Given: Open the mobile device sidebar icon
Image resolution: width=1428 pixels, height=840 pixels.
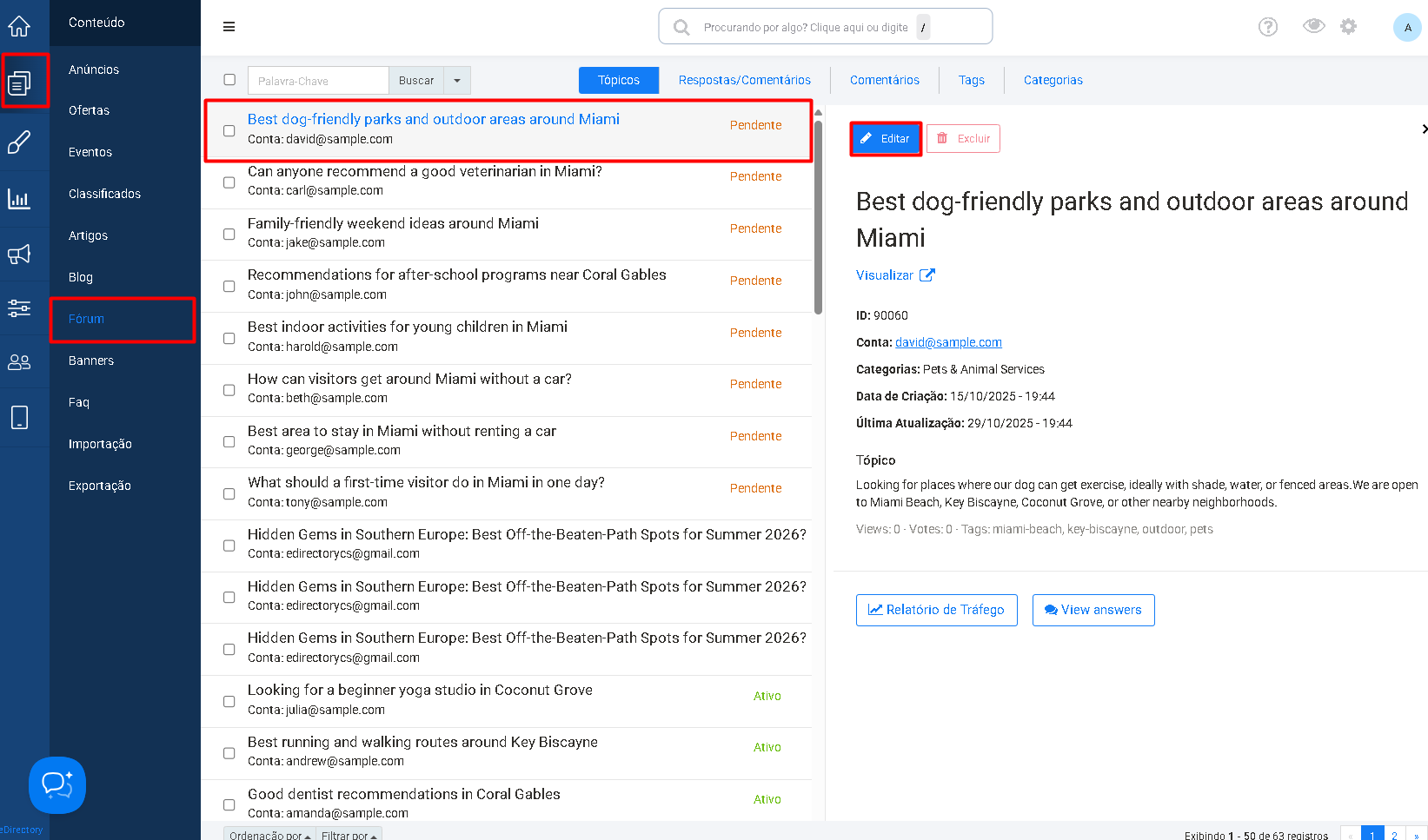Looking at the screenshot, I should pyautogui.click(x=19, y=417).
